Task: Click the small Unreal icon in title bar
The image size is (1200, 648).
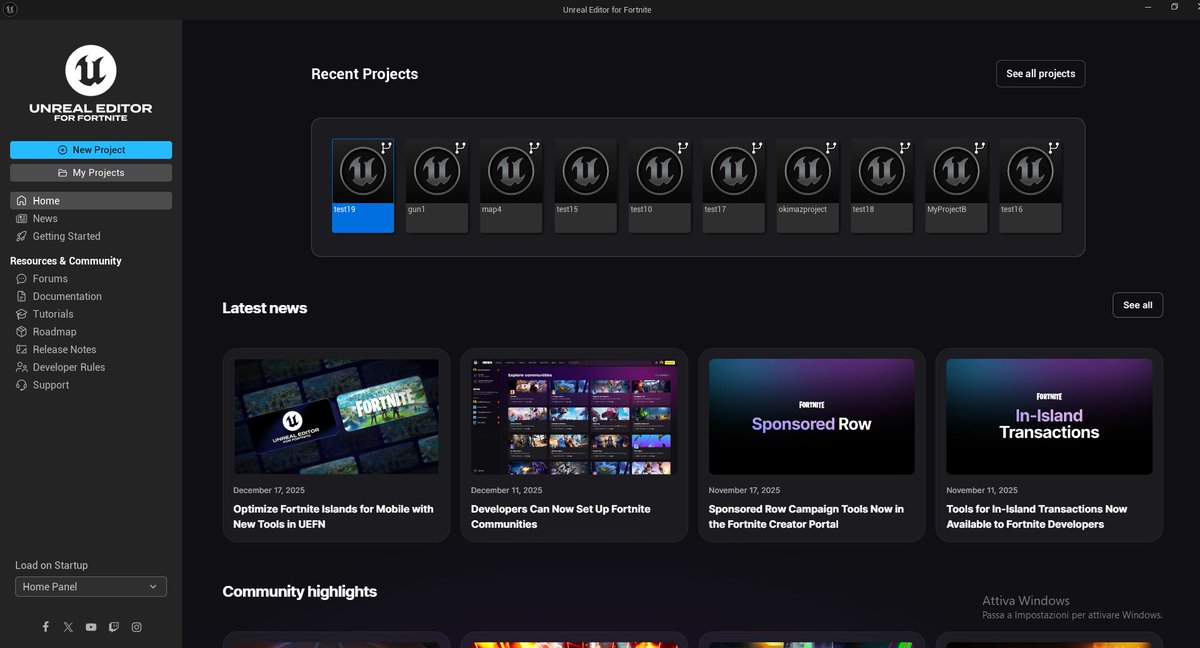Action: point(9,8)
